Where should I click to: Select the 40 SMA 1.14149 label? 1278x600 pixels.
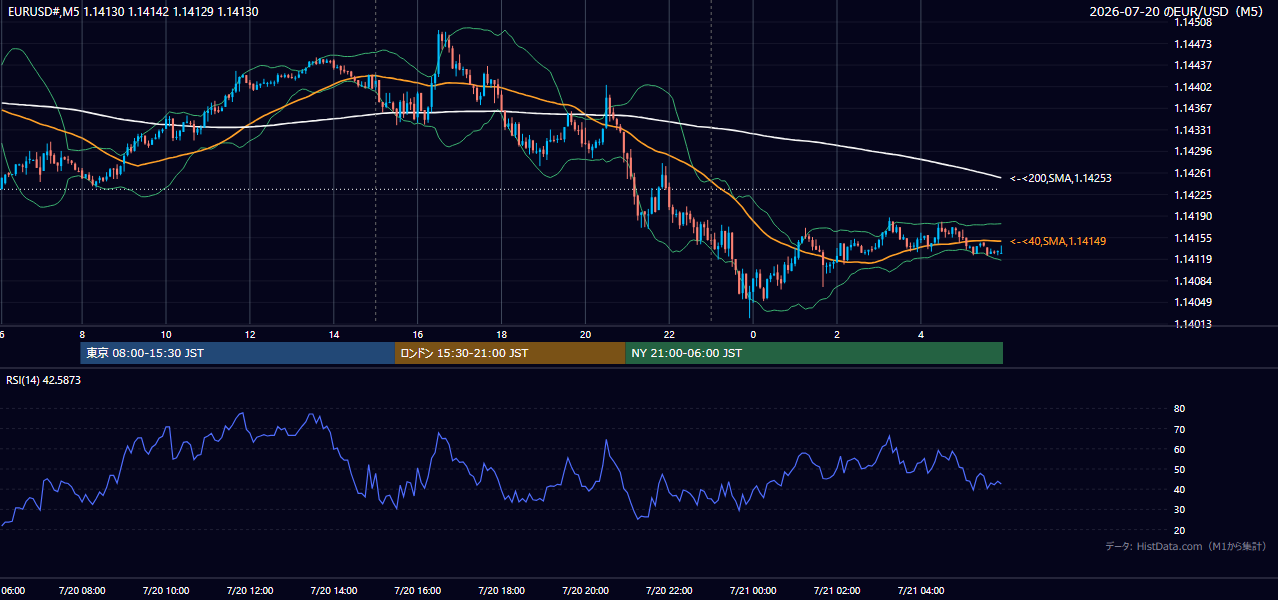[1058, 241]
